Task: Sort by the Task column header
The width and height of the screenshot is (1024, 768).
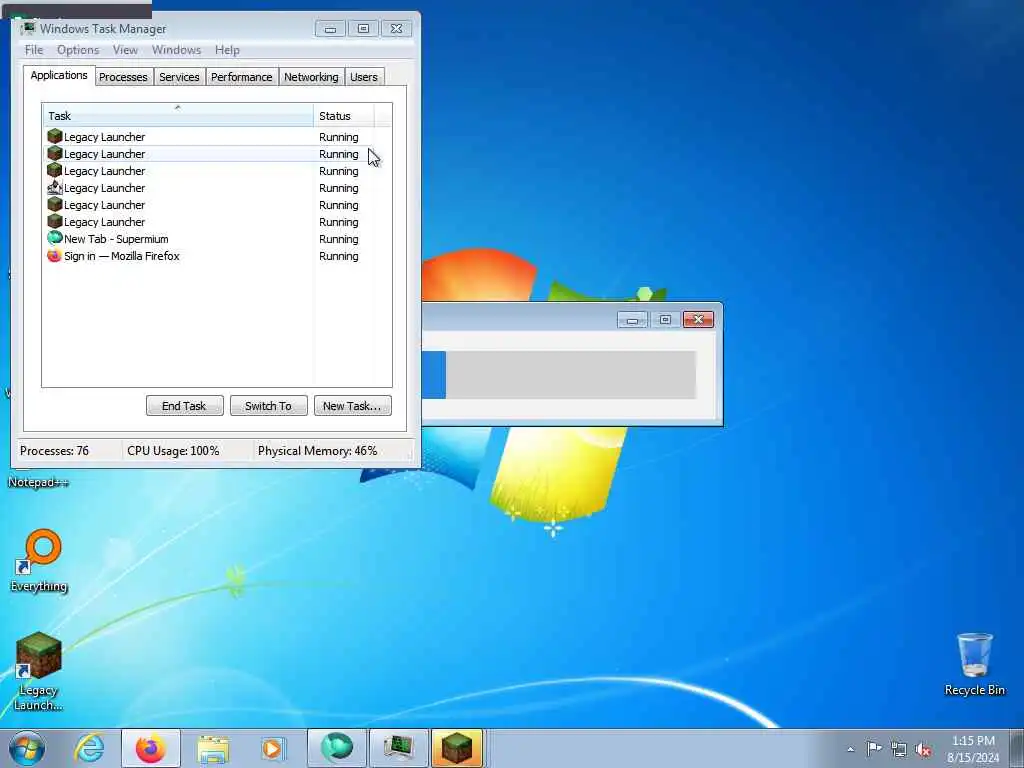Action: click(178, 116)
